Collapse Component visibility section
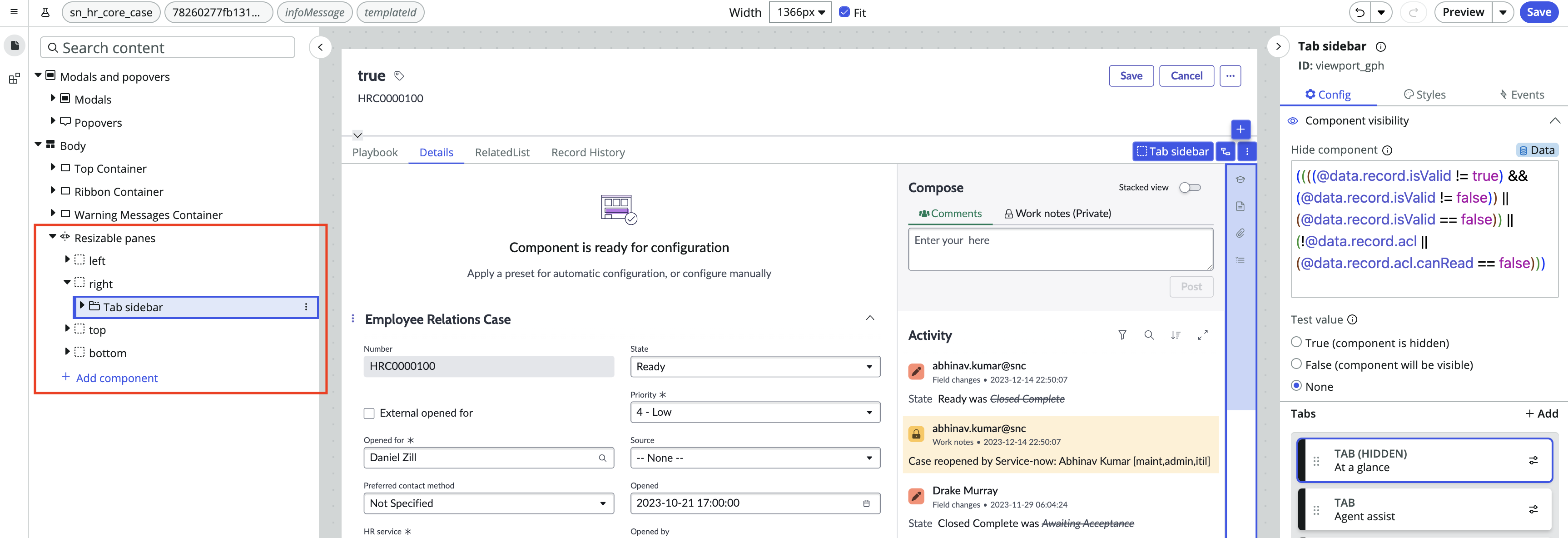This screenshot has width=1568, height=538. [1555, 120]
